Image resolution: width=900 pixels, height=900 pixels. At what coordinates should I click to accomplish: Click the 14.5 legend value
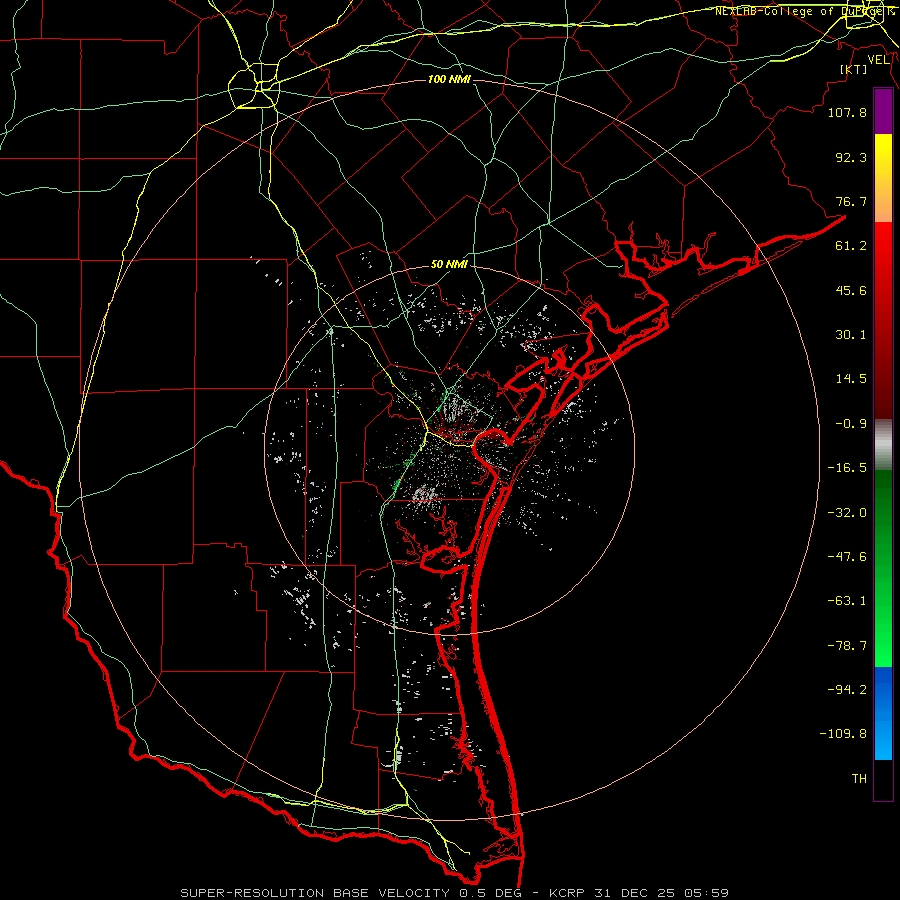(x=851, y=379)
